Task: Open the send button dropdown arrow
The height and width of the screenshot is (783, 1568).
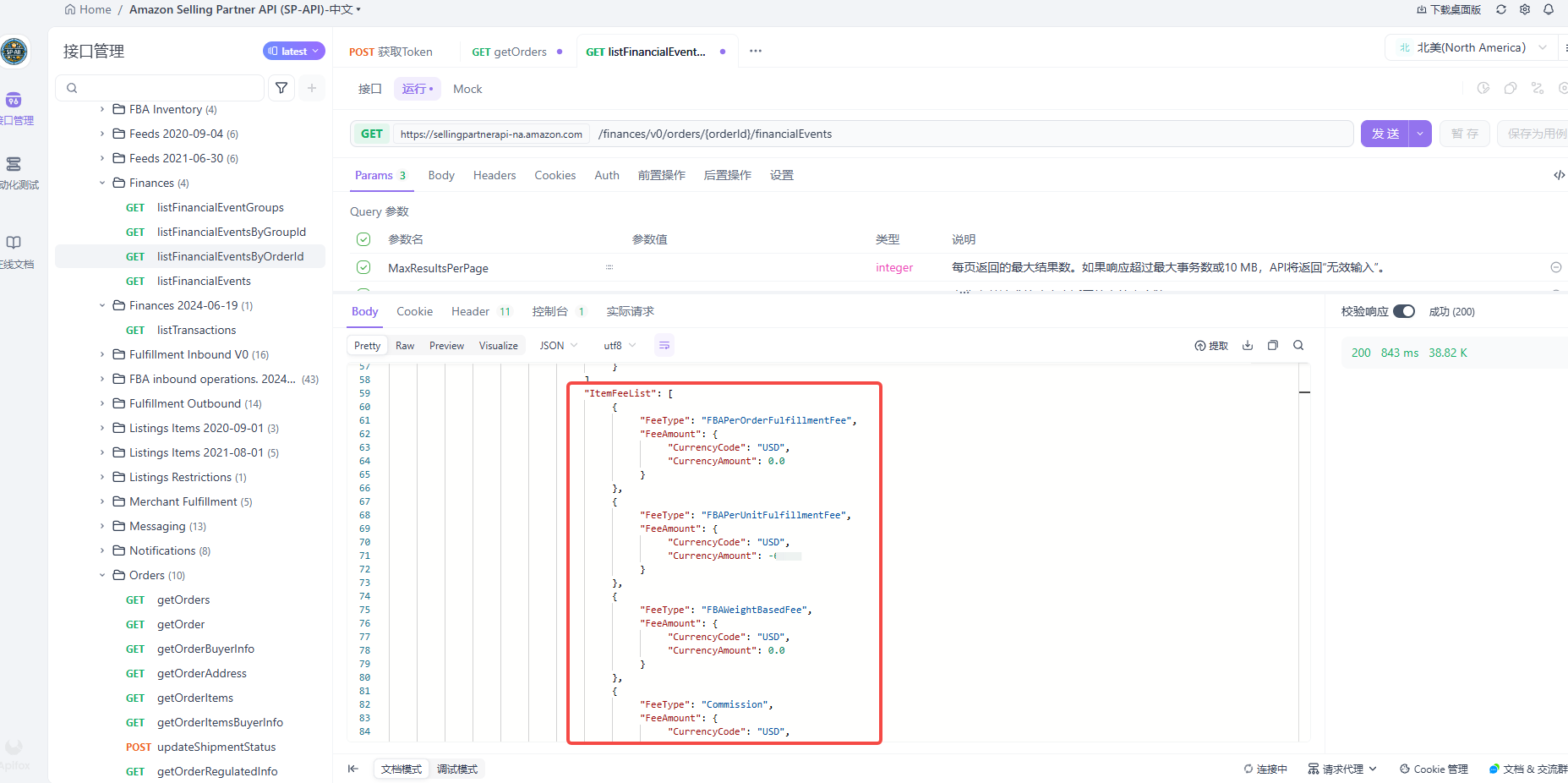Action: (x=1420, y=134)
